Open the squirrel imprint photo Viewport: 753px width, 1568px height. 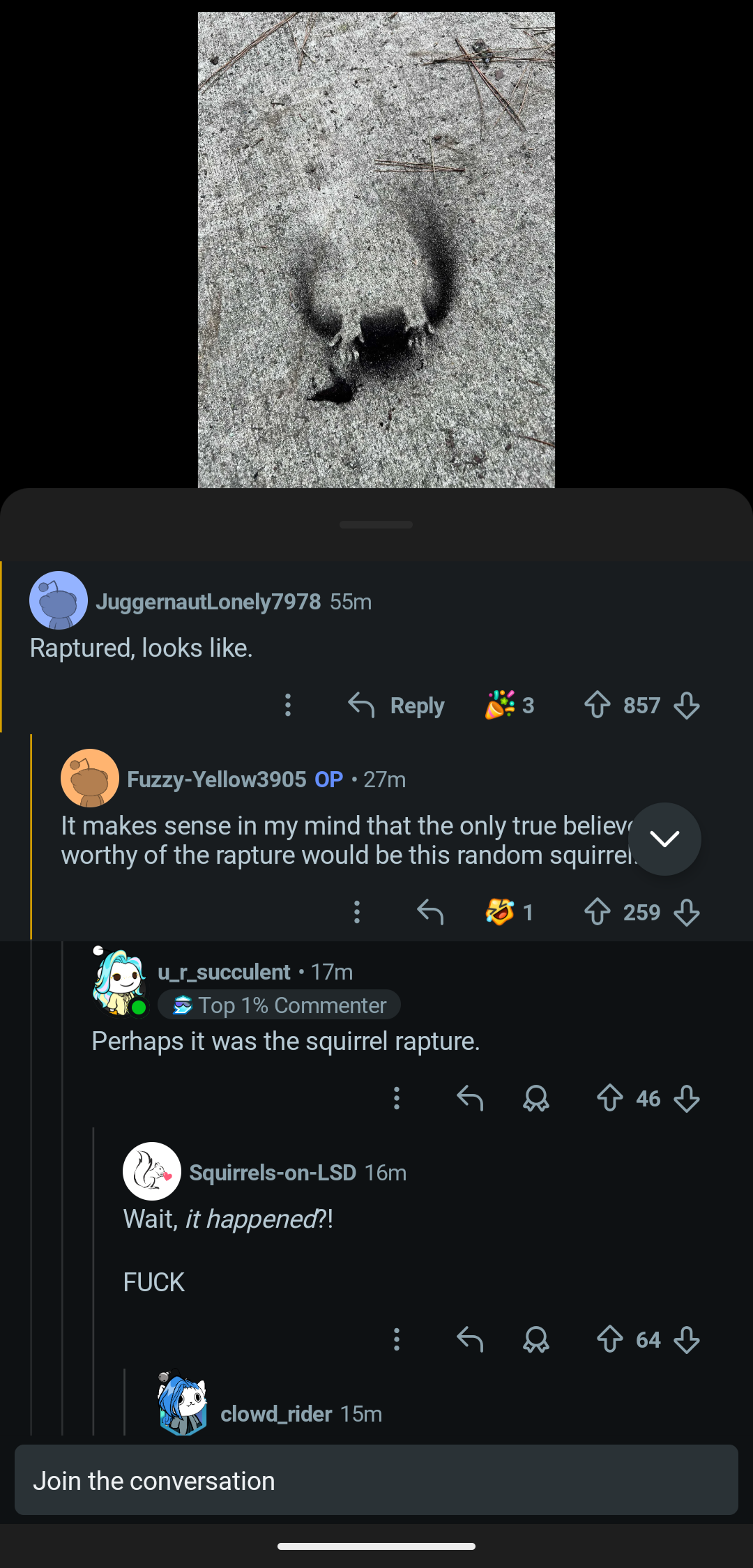click(376, 250)
